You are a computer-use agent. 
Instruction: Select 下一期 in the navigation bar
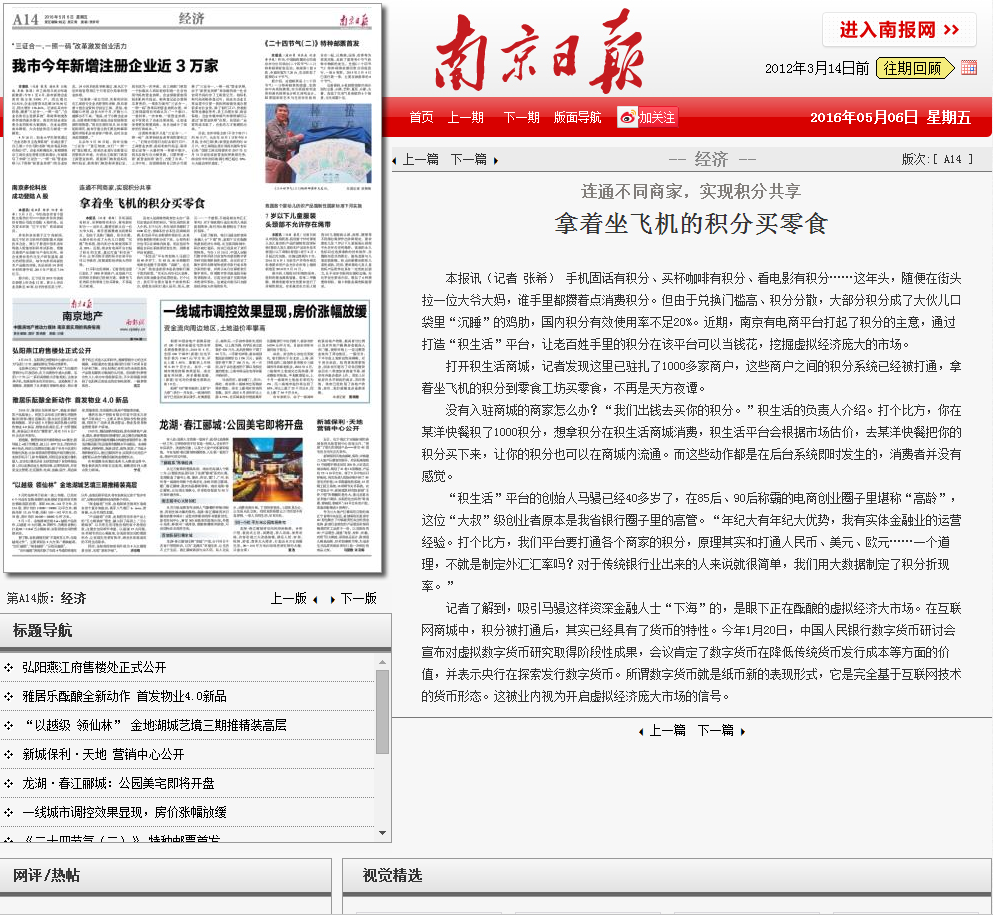tap(521, 117)
